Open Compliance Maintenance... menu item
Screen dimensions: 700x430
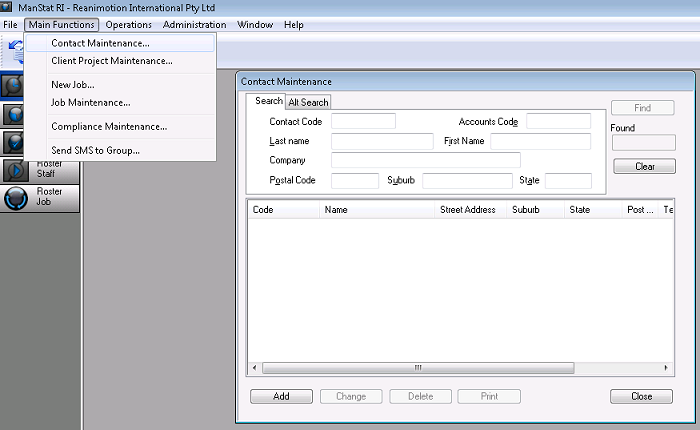(109, 126)
